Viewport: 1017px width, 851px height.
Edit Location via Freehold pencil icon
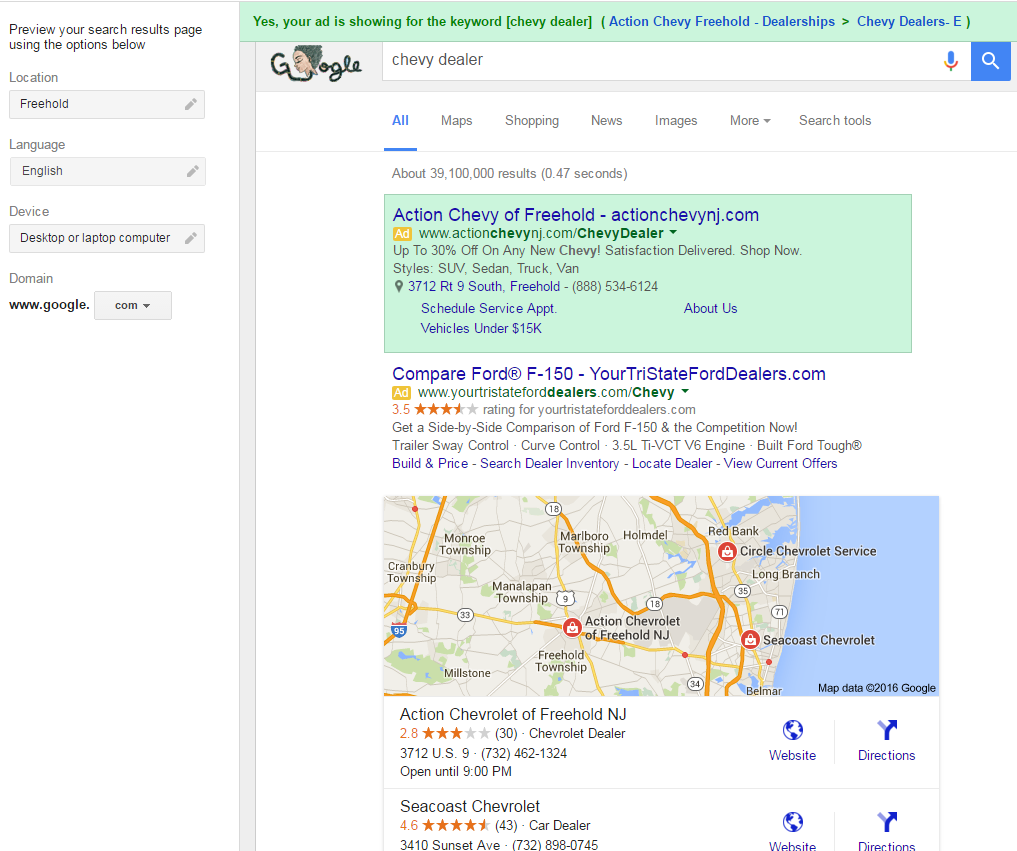coord(191,104)
